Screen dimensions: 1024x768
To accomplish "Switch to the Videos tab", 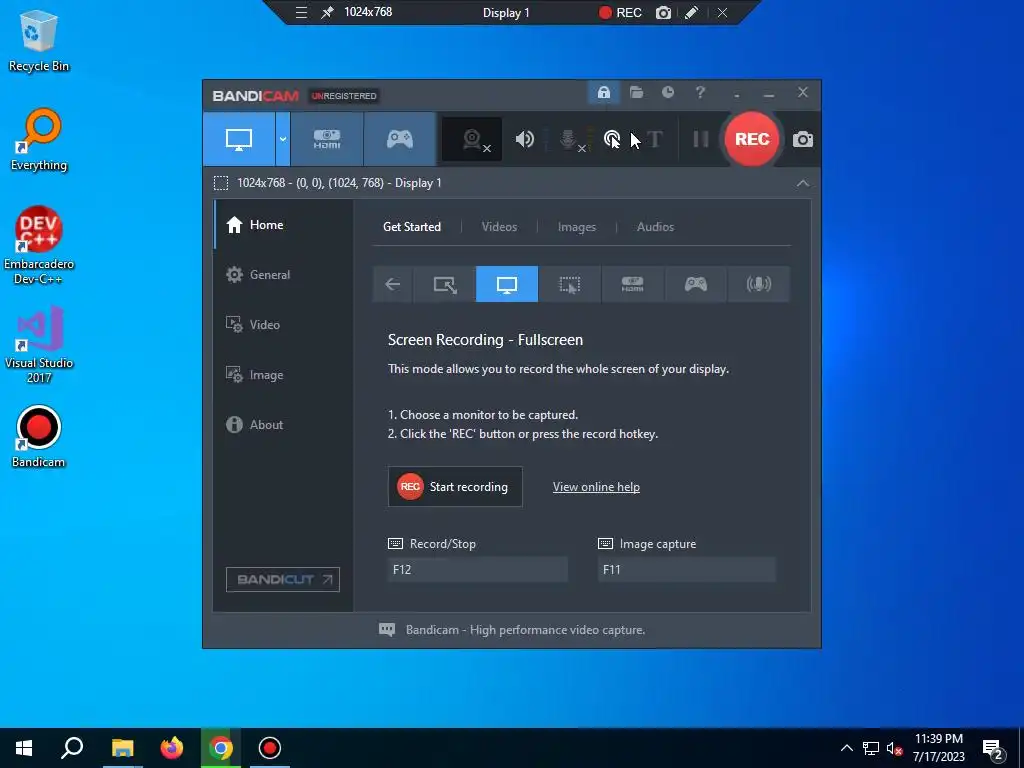I will (499, 227).
